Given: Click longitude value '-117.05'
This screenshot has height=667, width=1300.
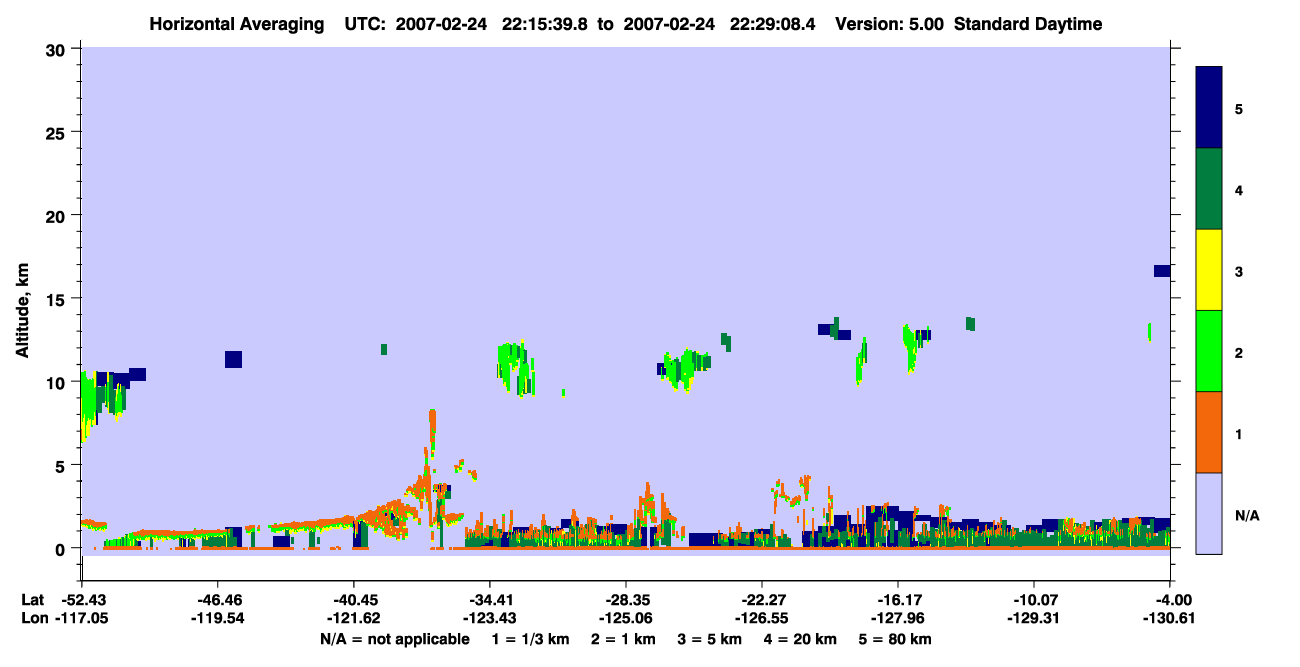Looking at the screenshot, I should (x=83, y=619).
